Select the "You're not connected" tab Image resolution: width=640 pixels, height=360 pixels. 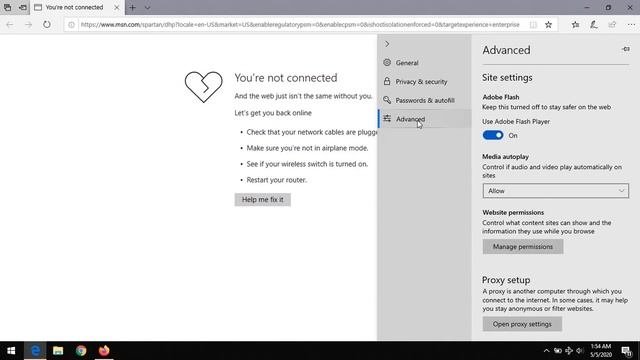77,7
